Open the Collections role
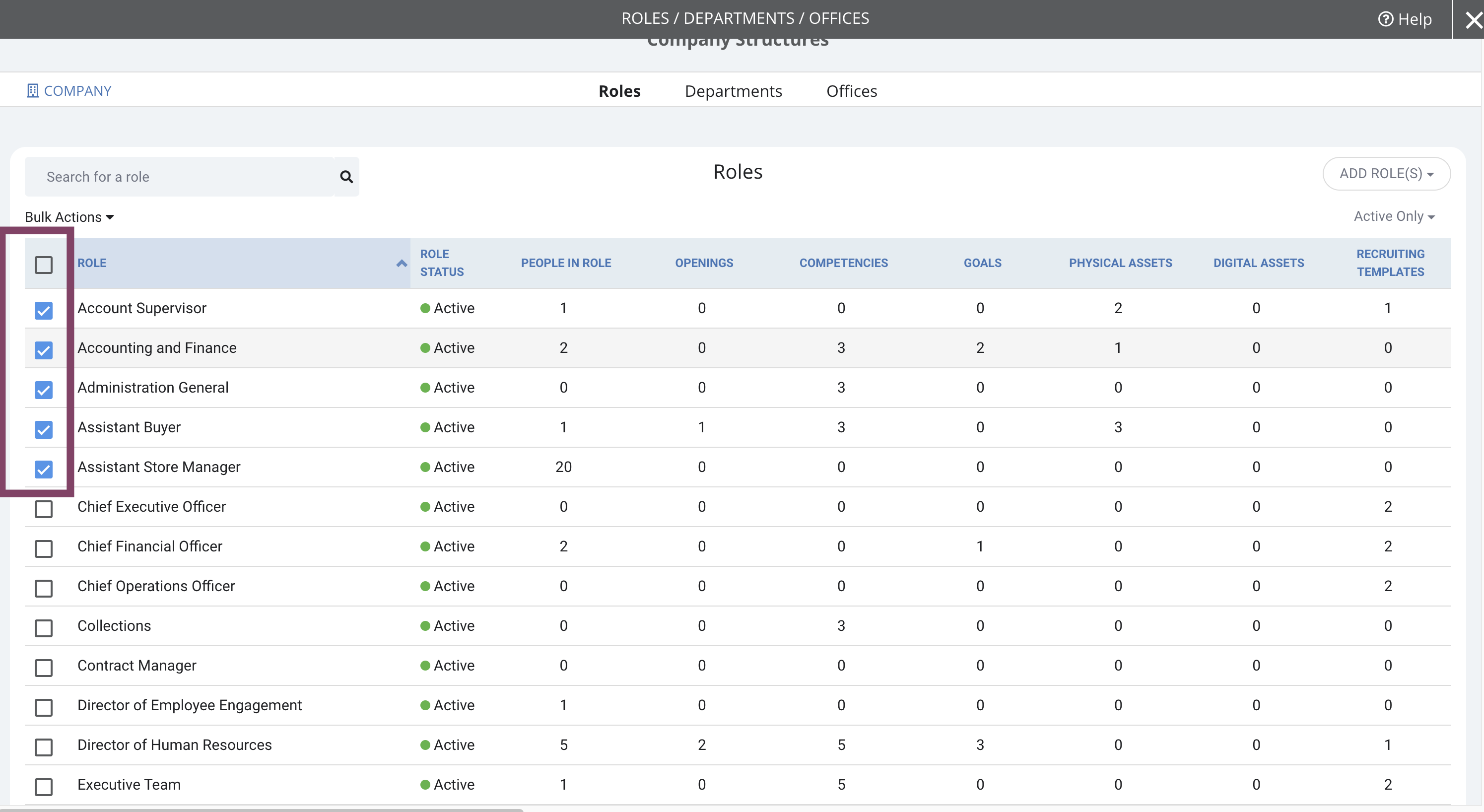This screenshot has width=1484, height=812. click(114, 626)
